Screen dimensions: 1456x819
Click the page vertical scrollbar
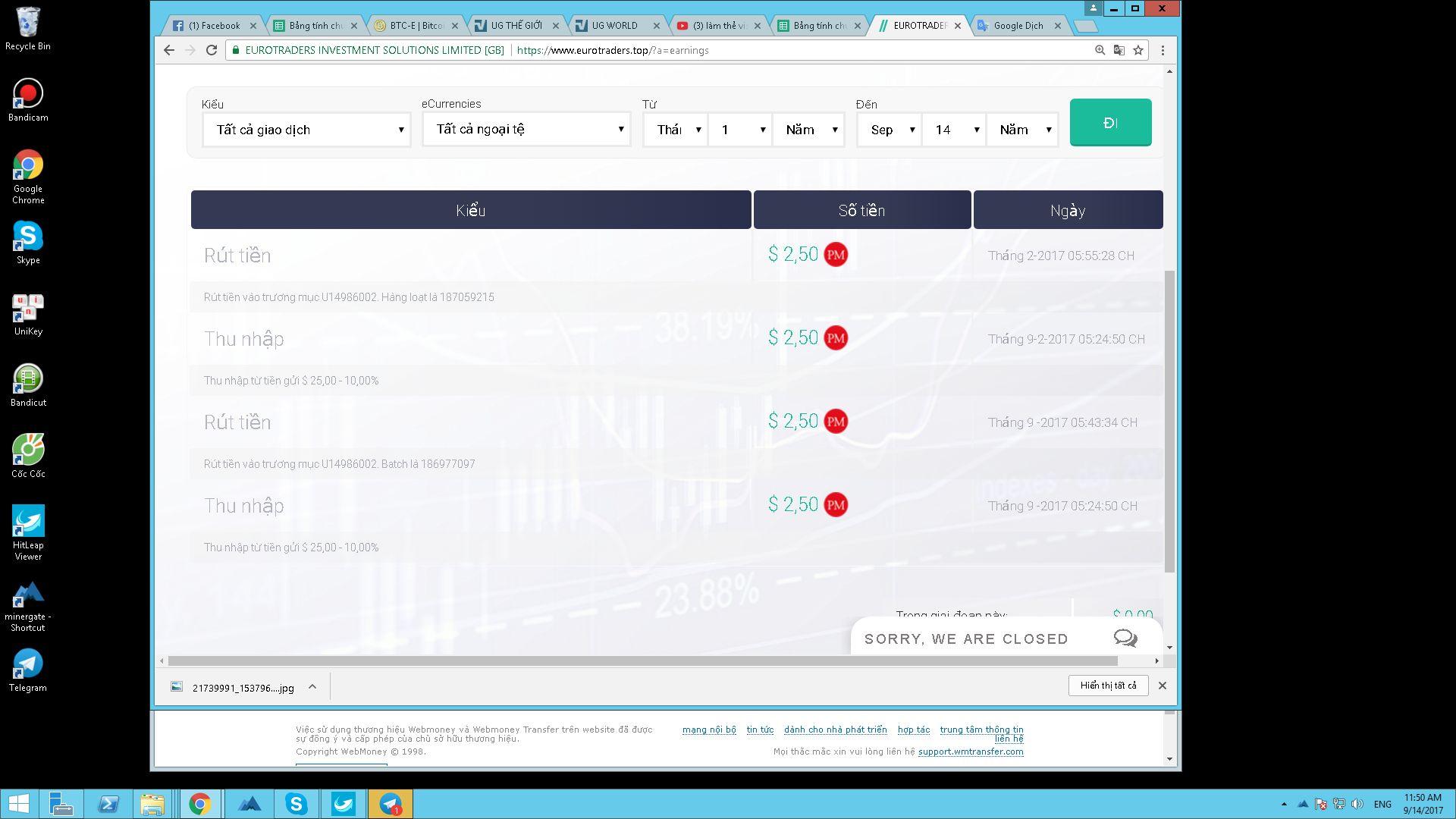coord(1169,421)
